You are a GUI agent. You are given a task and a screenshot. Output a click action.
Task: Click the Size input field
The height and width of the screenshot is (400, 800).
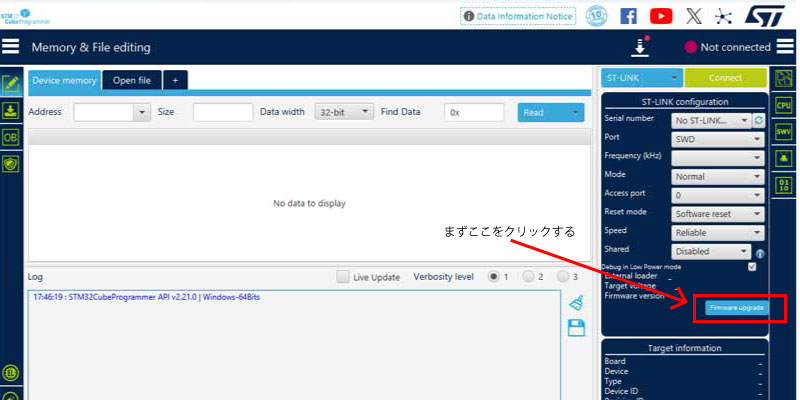click(223, 112)
